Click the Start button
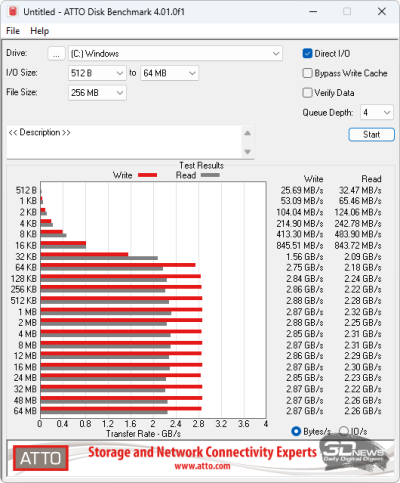Viewport: 400px width, 483px height. click(372, 135)
